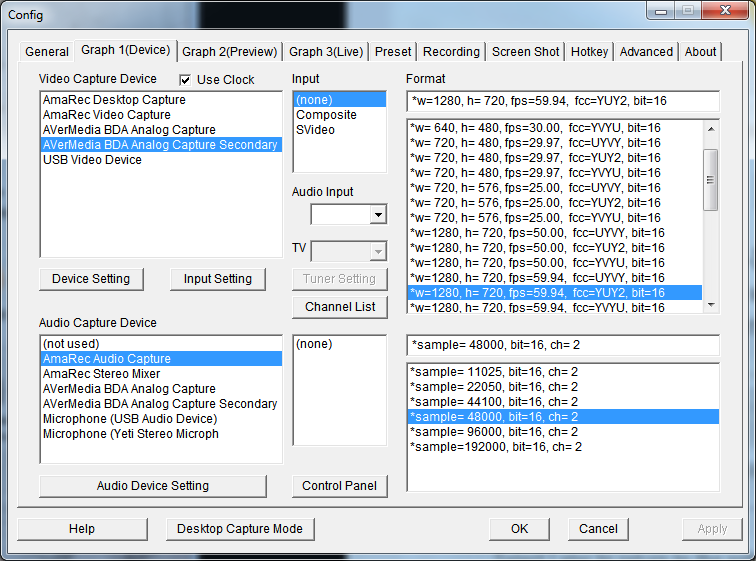This screenshot has height=561, width=756.
Task: Click the Help button
Action: click(x=82, y=529)
